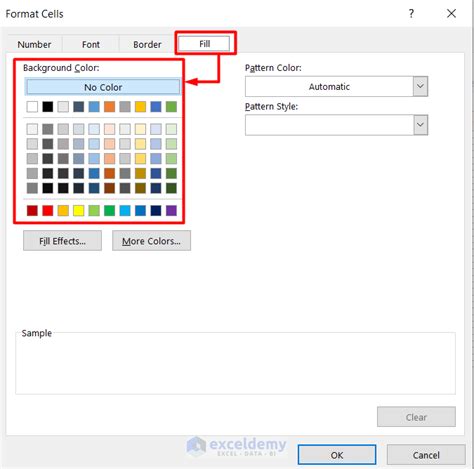Pick black swatch in theme colors row
The image size is (474, 469).
(x=48, y=107)
